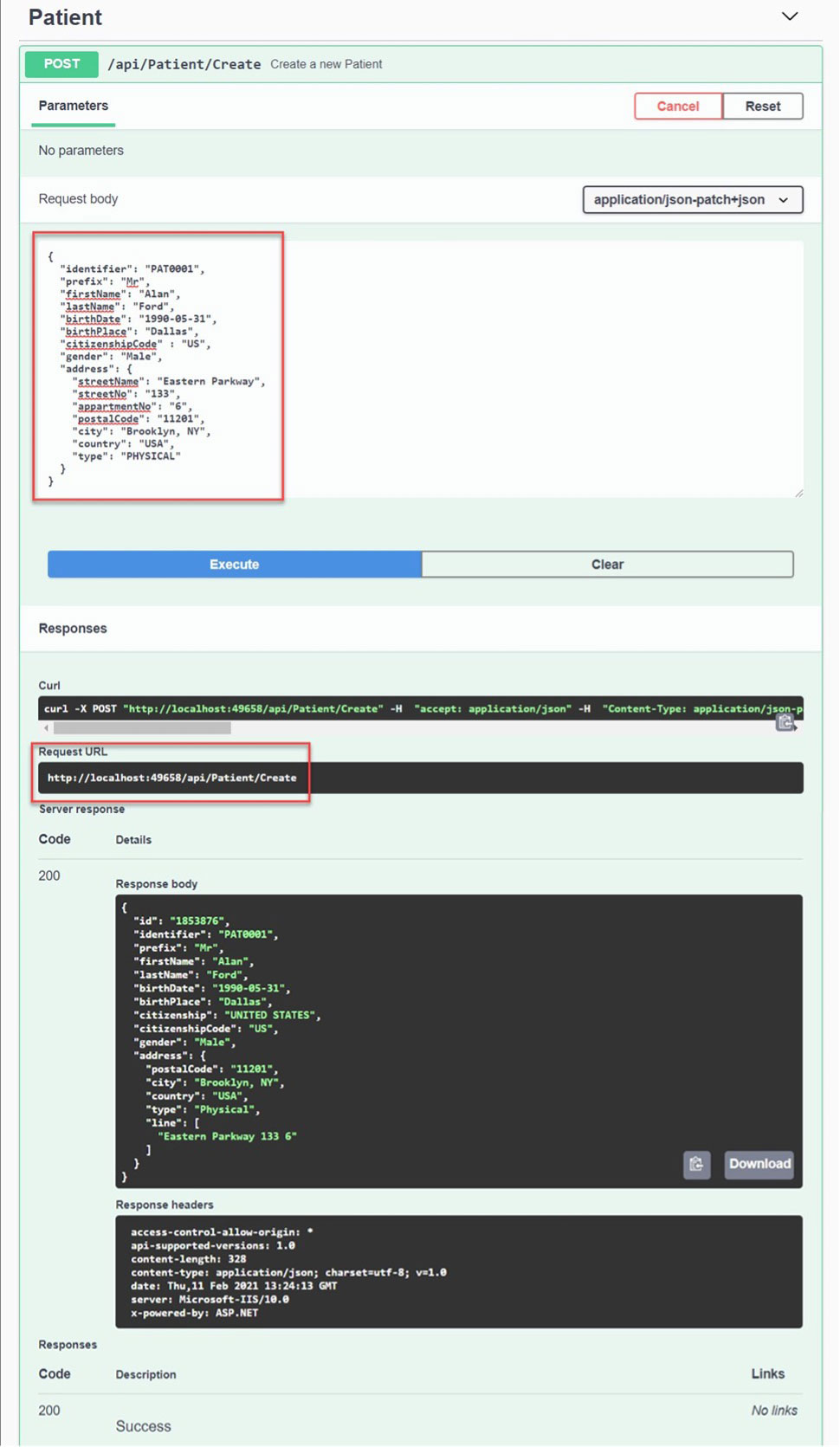840x1447 pixels.
Task: Collapse the Patient section chevron
Action: pyautogui.click(x=790, y=16)
